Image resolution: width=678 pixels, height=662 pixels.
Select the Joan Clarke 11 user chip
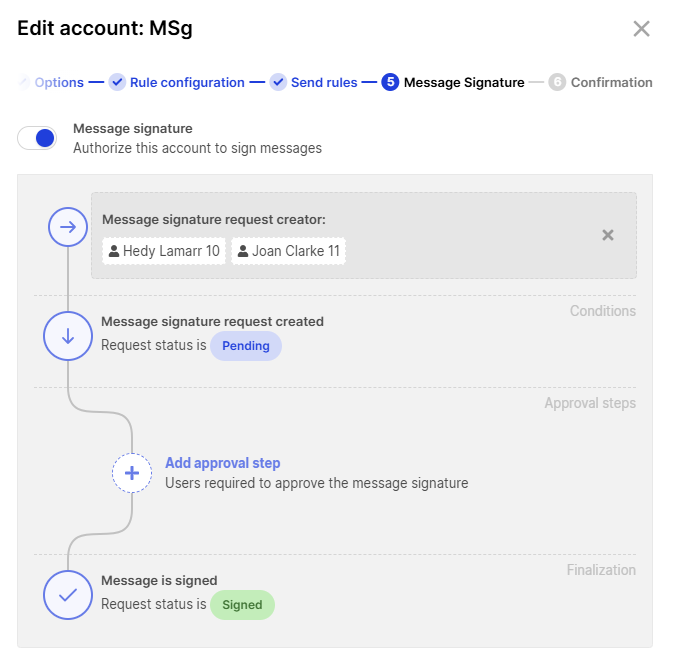pos(288,251)
